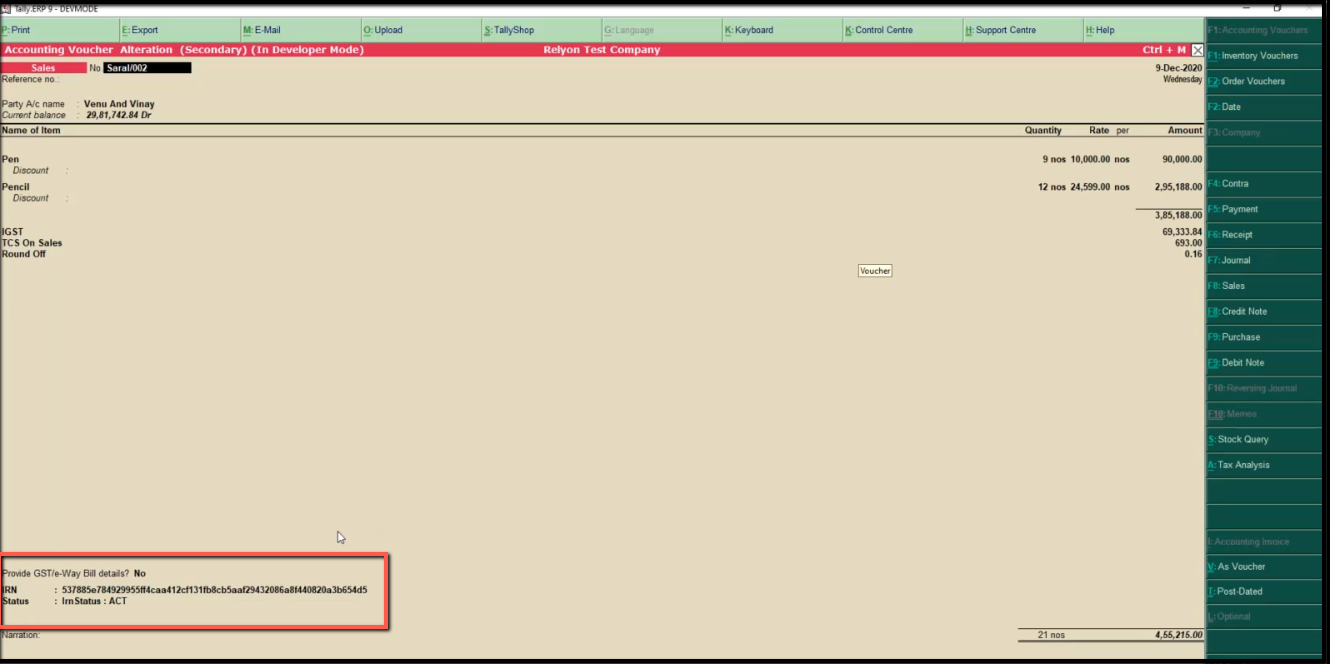This screenshot has width=1330, height=664.
Task: Open the Print menu option
Action: (x=60, y=30)
